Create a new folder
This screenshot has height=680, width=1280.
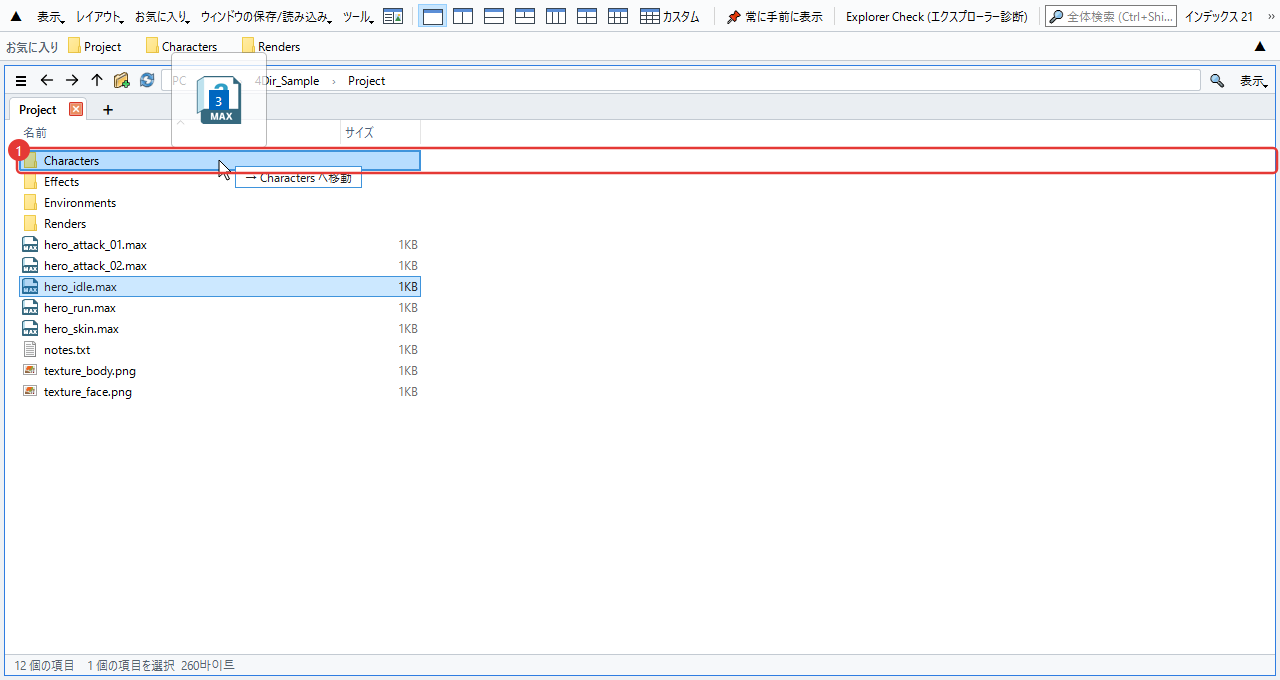pos(122,81)
